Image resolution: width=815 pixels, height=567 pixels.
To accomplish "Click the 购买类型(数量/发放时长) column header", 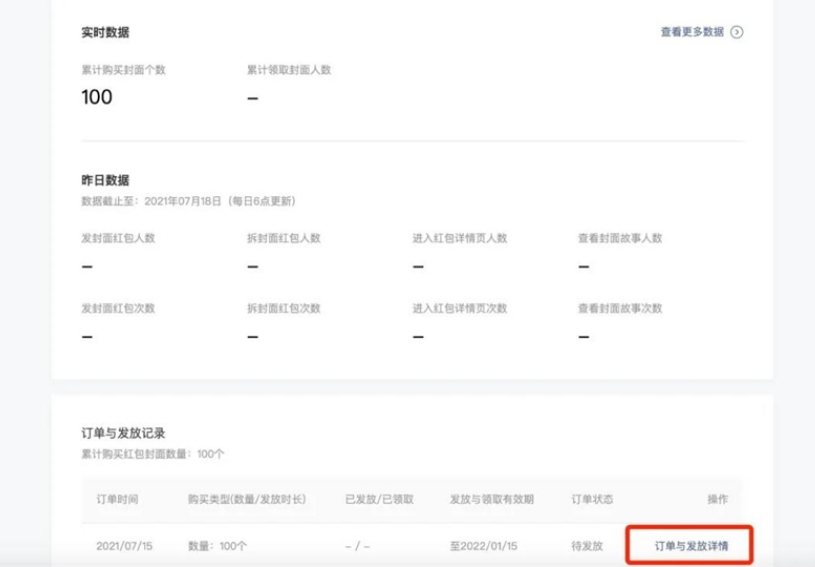I will [247, 499].
